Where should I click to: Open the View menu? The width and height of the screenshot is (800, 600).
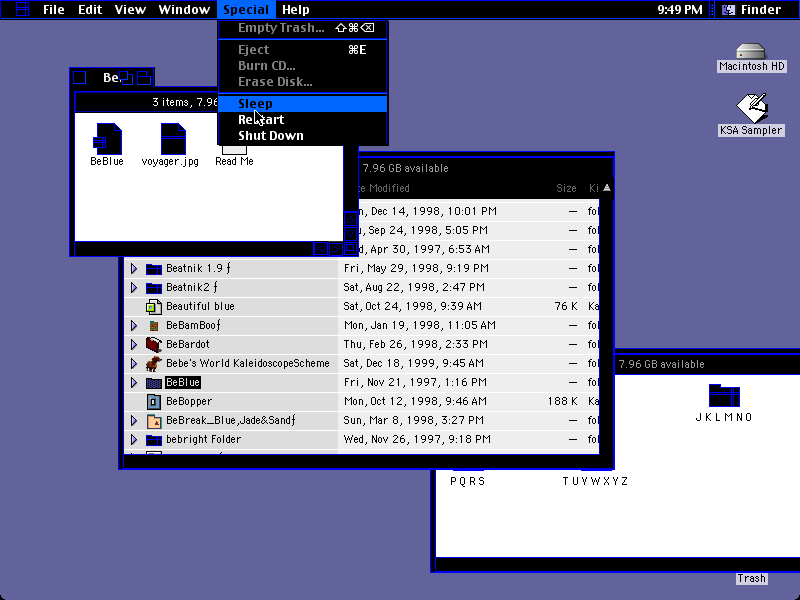pos(130,9)
